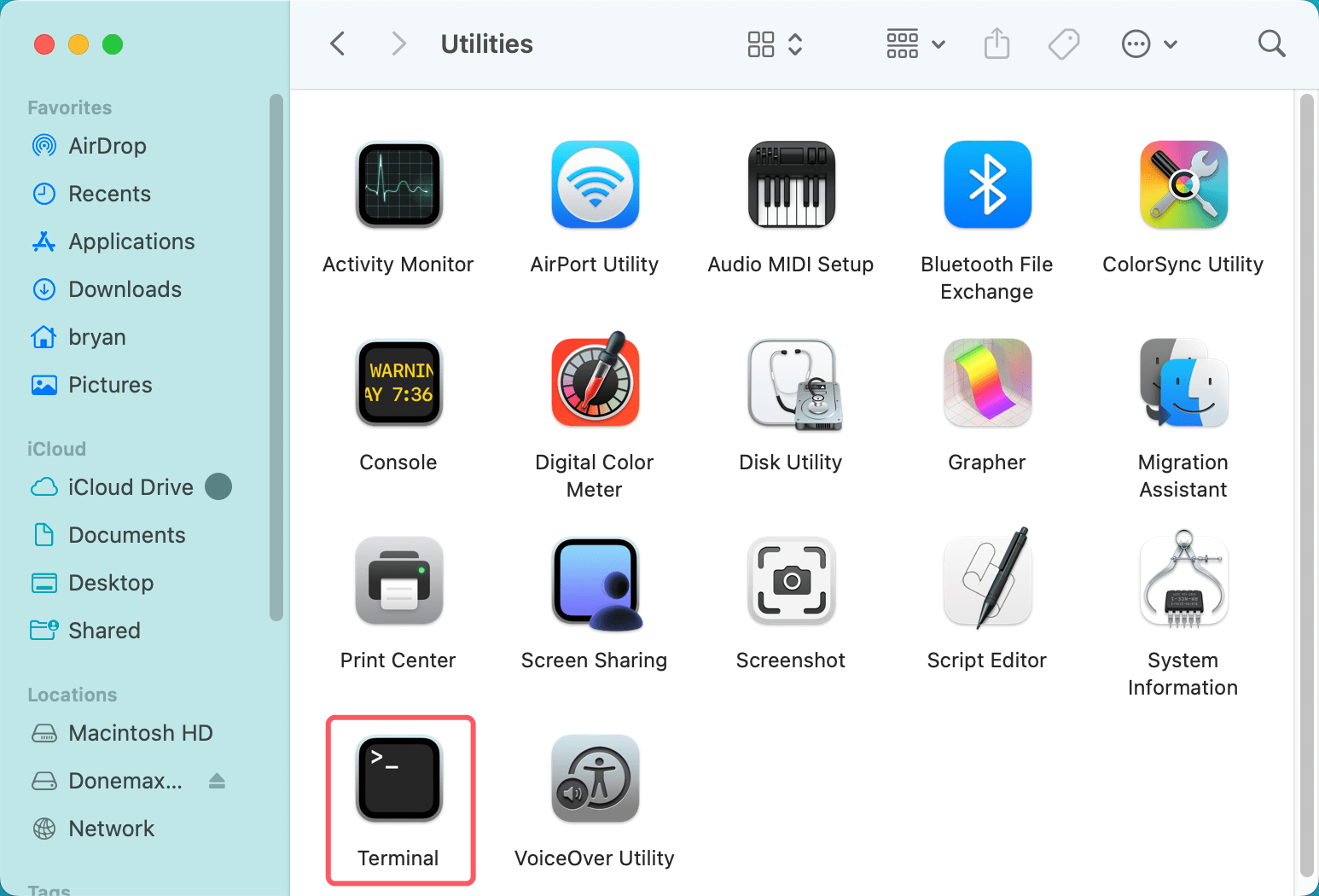Open the Terminal app icon
The height and width of the screenshot is (896, 1319).
pyautogui.click(x=399, y=779)
